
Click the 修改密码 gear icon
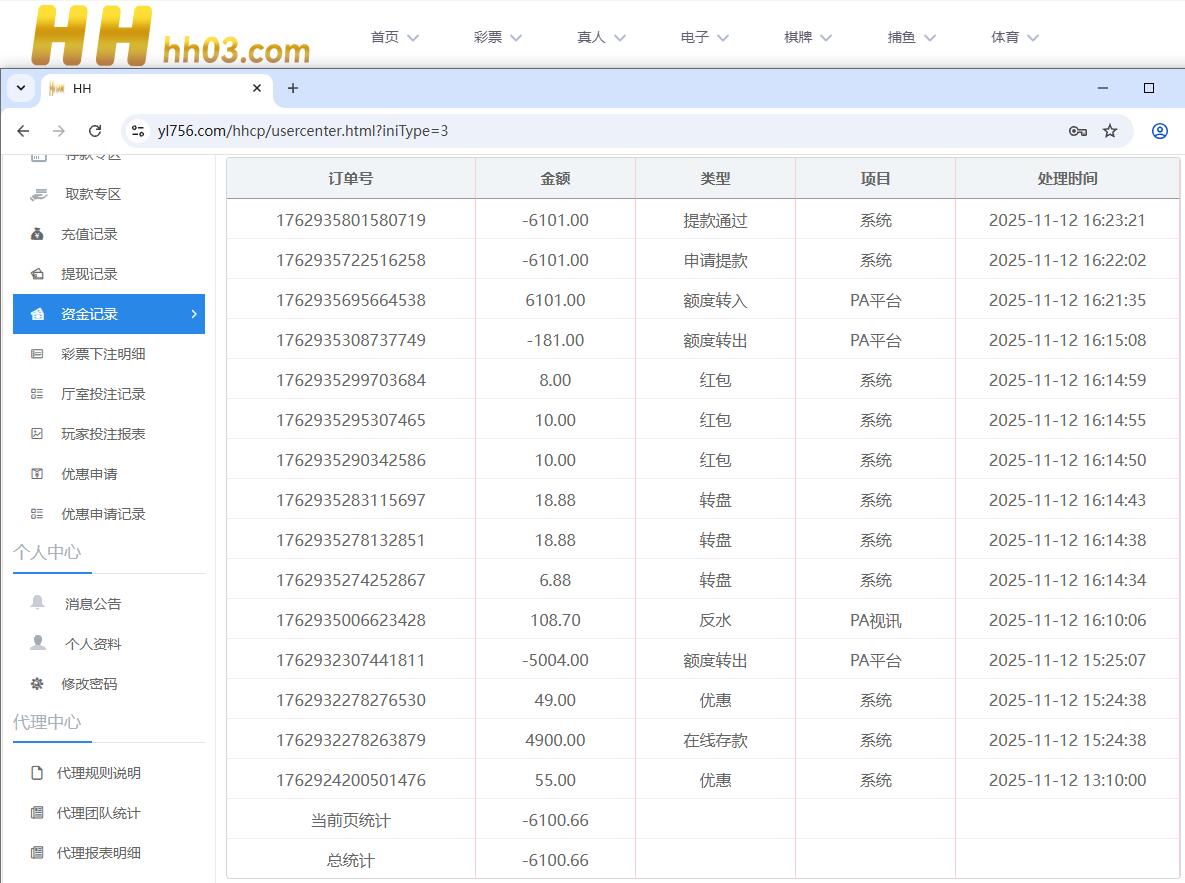pos(37,684)
